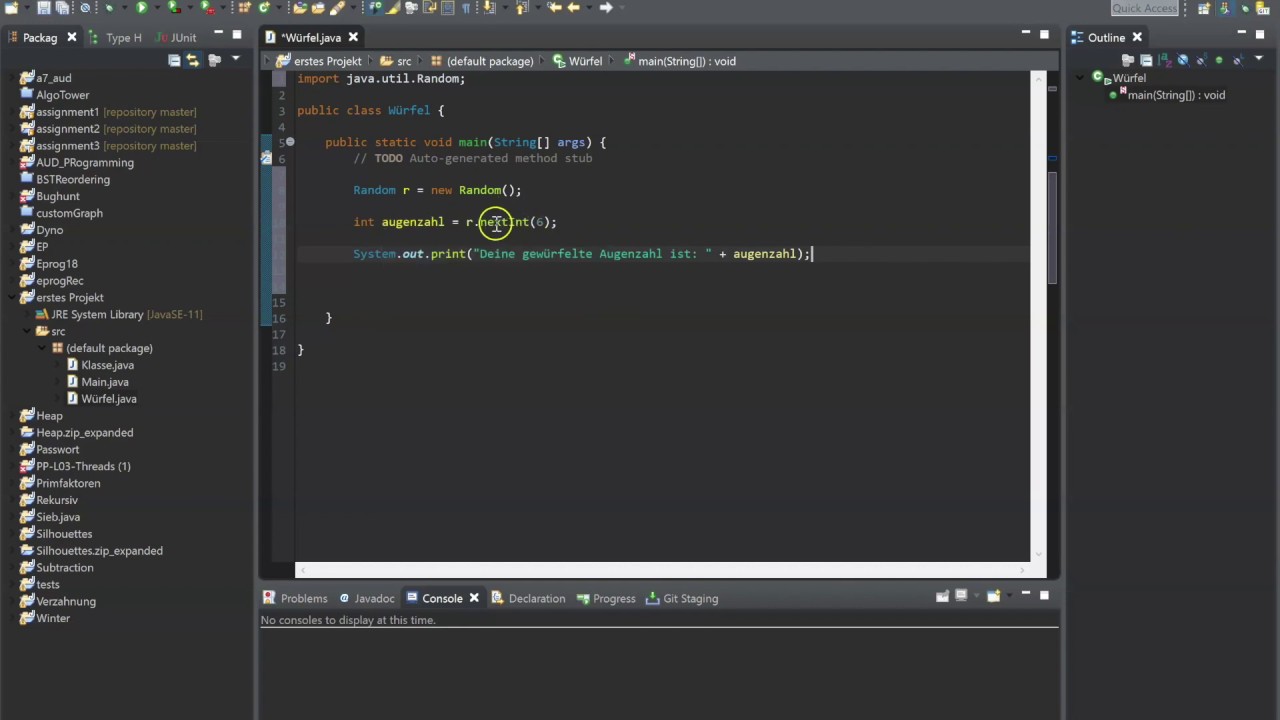Click the editor vertical scrollbar thumb
Viewport: 1280px width, 720px height.
pos(1052,227)
